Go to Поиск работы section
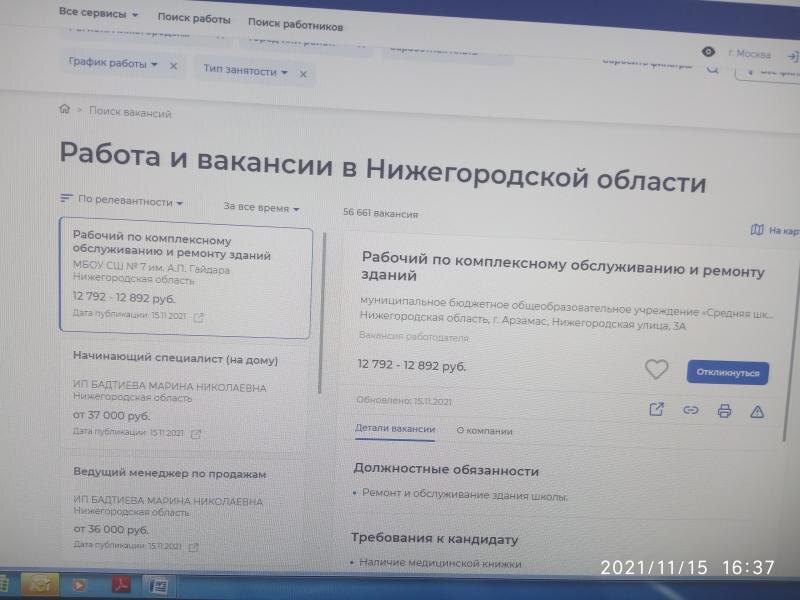 [x=194, y=18]
